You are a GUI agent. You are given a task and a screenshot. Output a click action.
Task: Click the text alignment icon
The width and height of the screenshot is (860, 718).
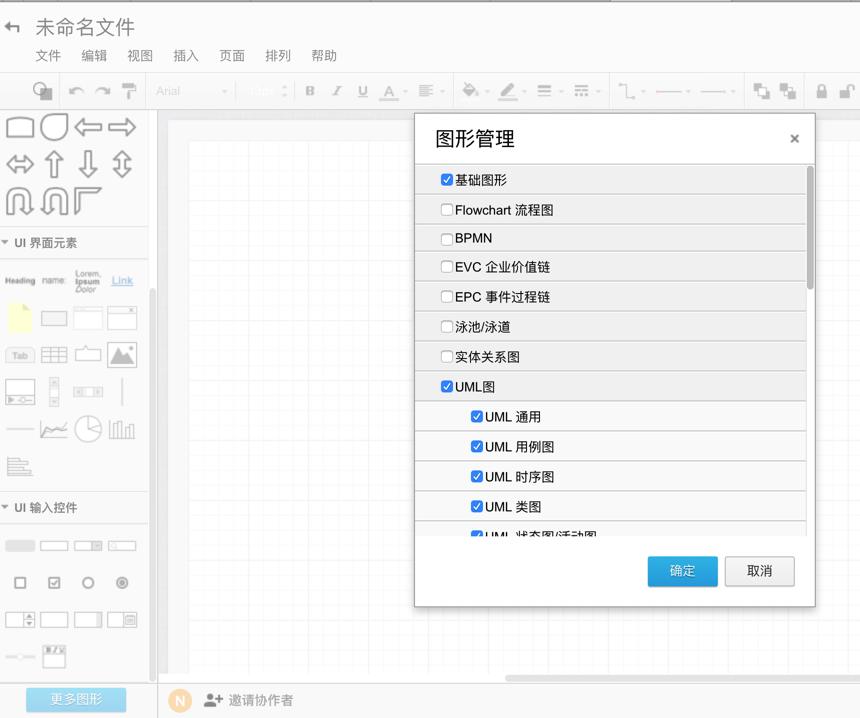[x=426, y=91]
